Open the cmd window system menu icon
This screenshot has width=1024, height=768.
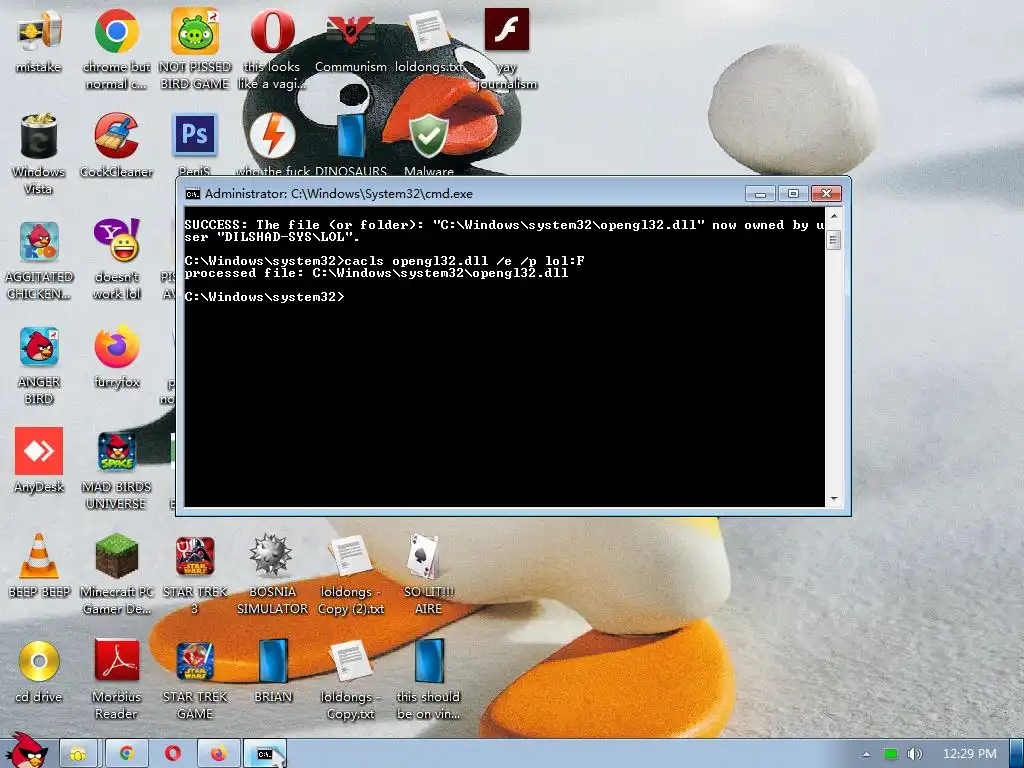click(192, 193)
